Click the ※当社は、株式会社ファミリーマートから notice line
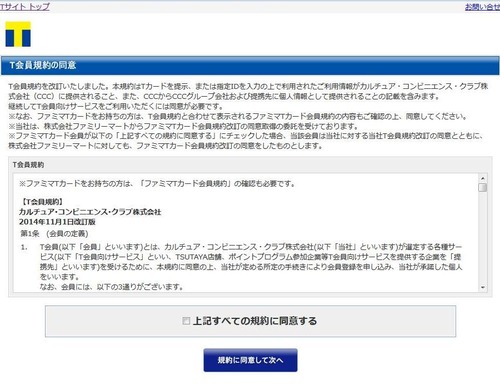This screenshot has height=385, width=500. 183,126
